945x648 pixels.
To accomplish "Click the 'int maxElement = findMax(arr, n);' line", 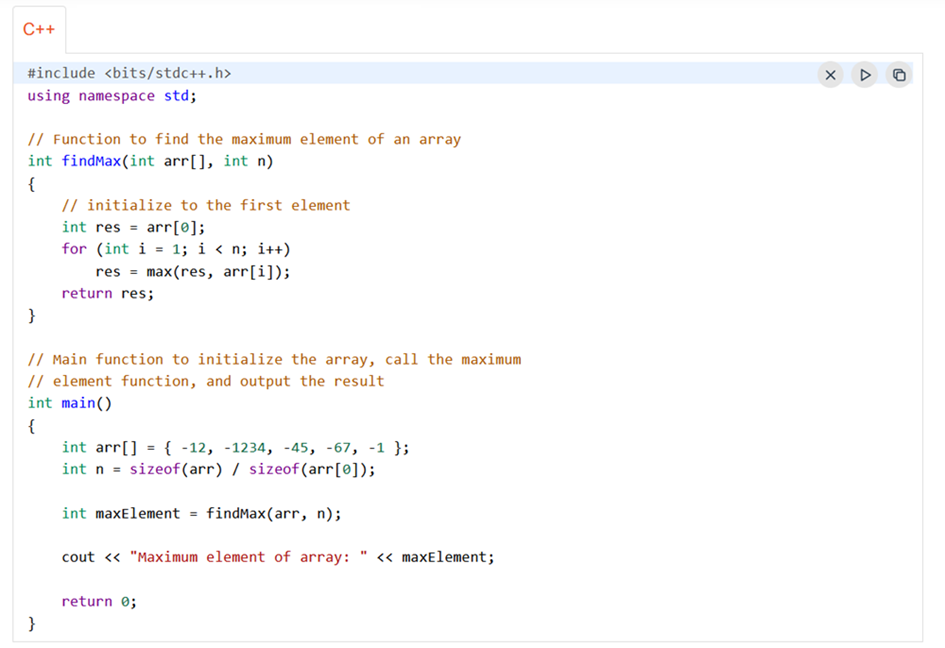I will pyautogui.click(x=201, y=513).
